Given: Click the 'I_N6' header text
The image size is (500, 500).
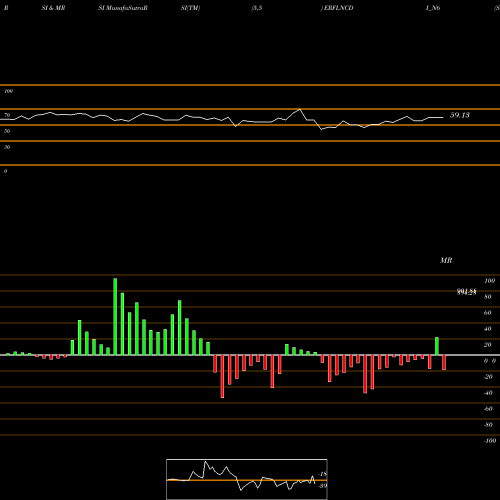Looking at the screenshot, I should click(433, 8).
